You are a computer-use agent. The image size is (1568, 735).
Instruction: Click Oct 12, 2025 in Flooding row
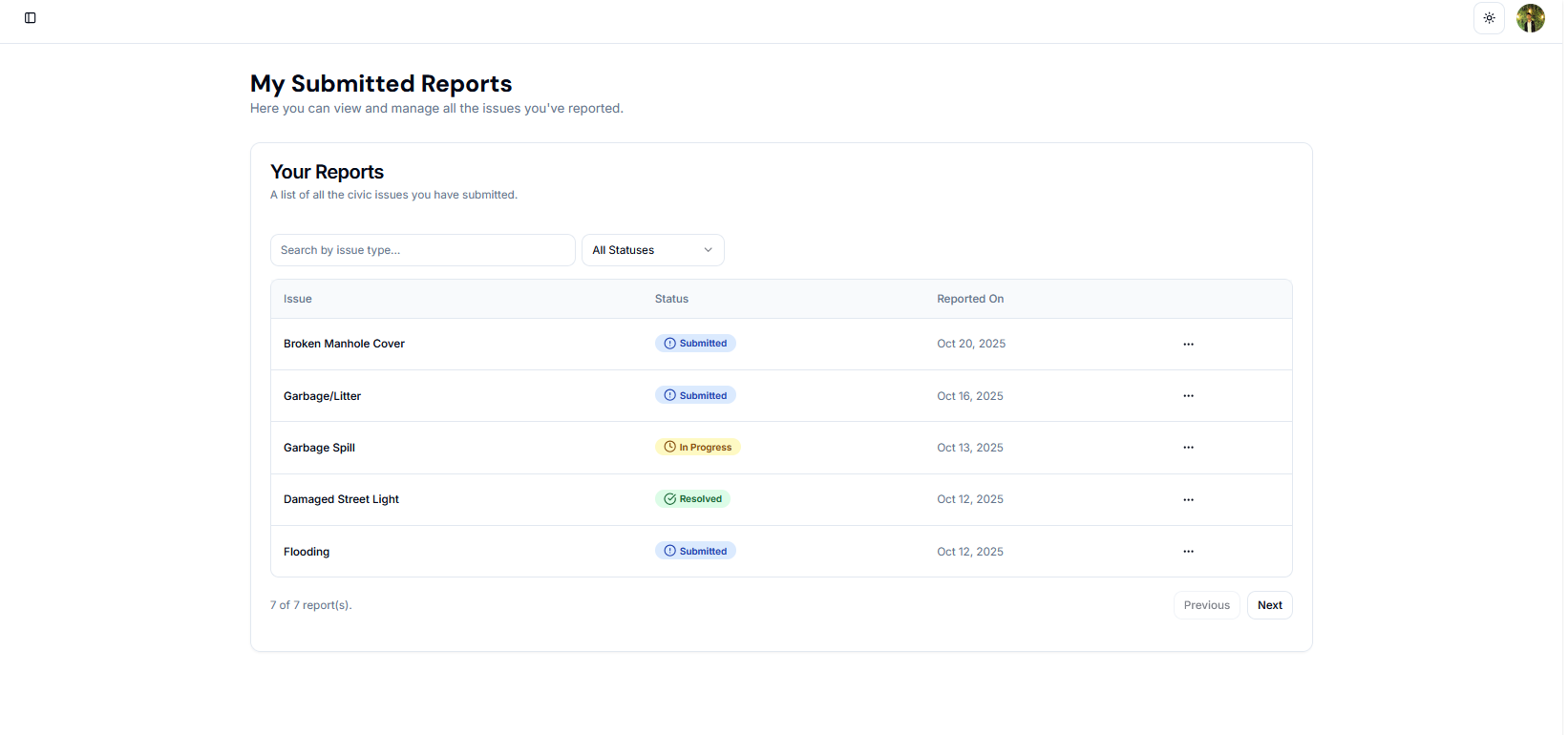(970, 552)
